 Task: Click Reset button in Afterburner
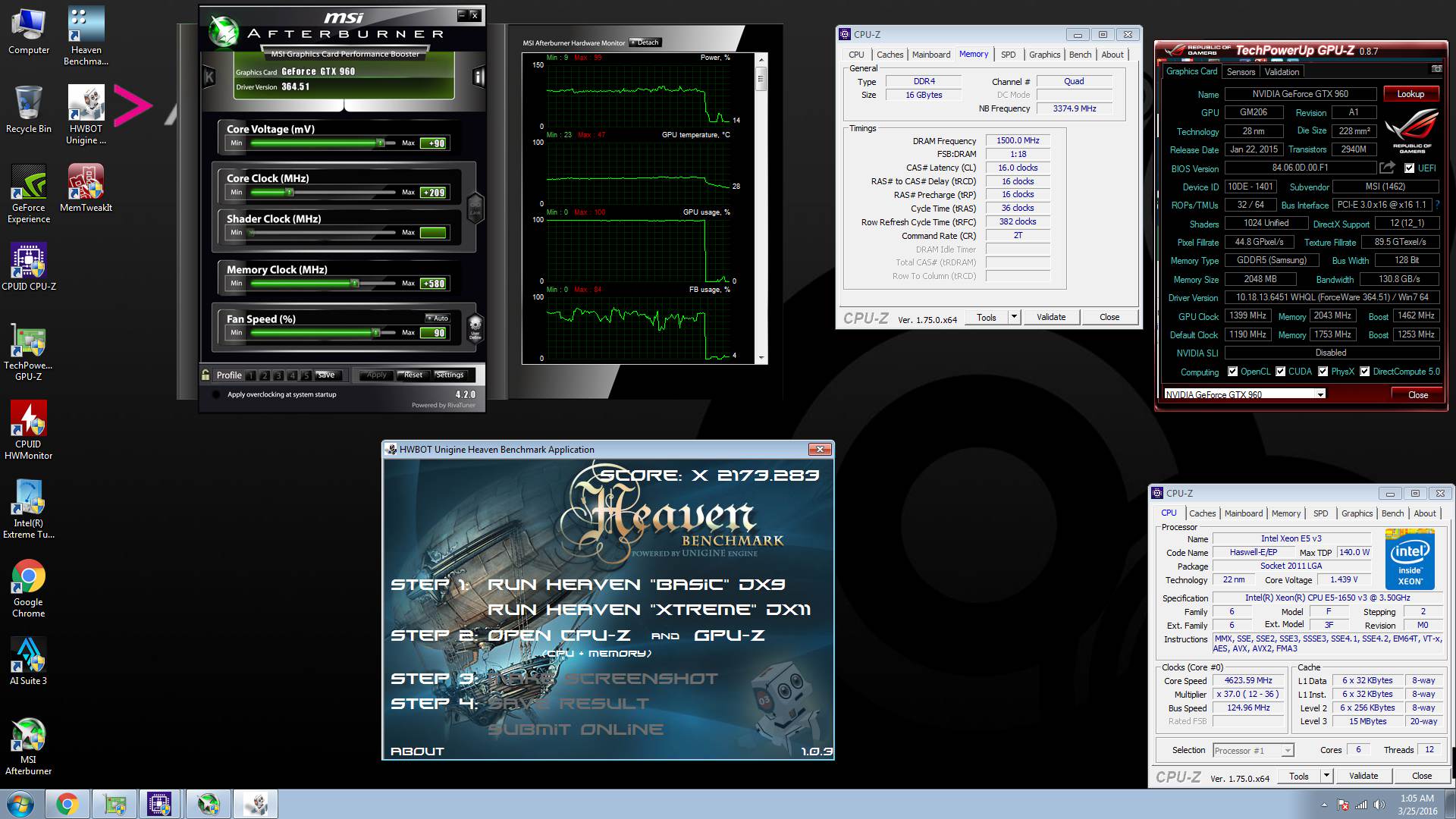(413, 375)
